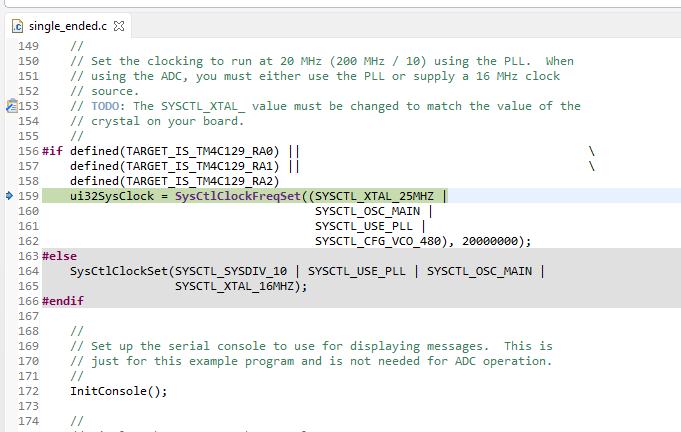This screenshot has height=432, width=681.
Task: Click the SysCtlClockFreqSet function call
Action: [x=238, y=196]
